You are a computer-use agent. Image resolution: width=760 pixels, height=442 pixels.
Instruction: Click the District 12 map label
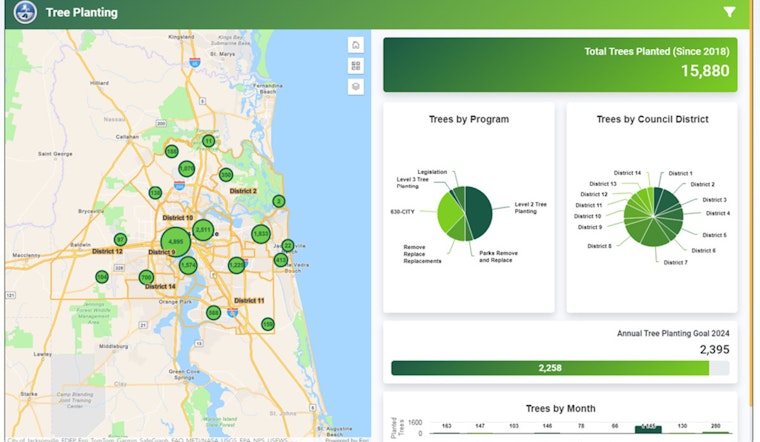[107, 251]
